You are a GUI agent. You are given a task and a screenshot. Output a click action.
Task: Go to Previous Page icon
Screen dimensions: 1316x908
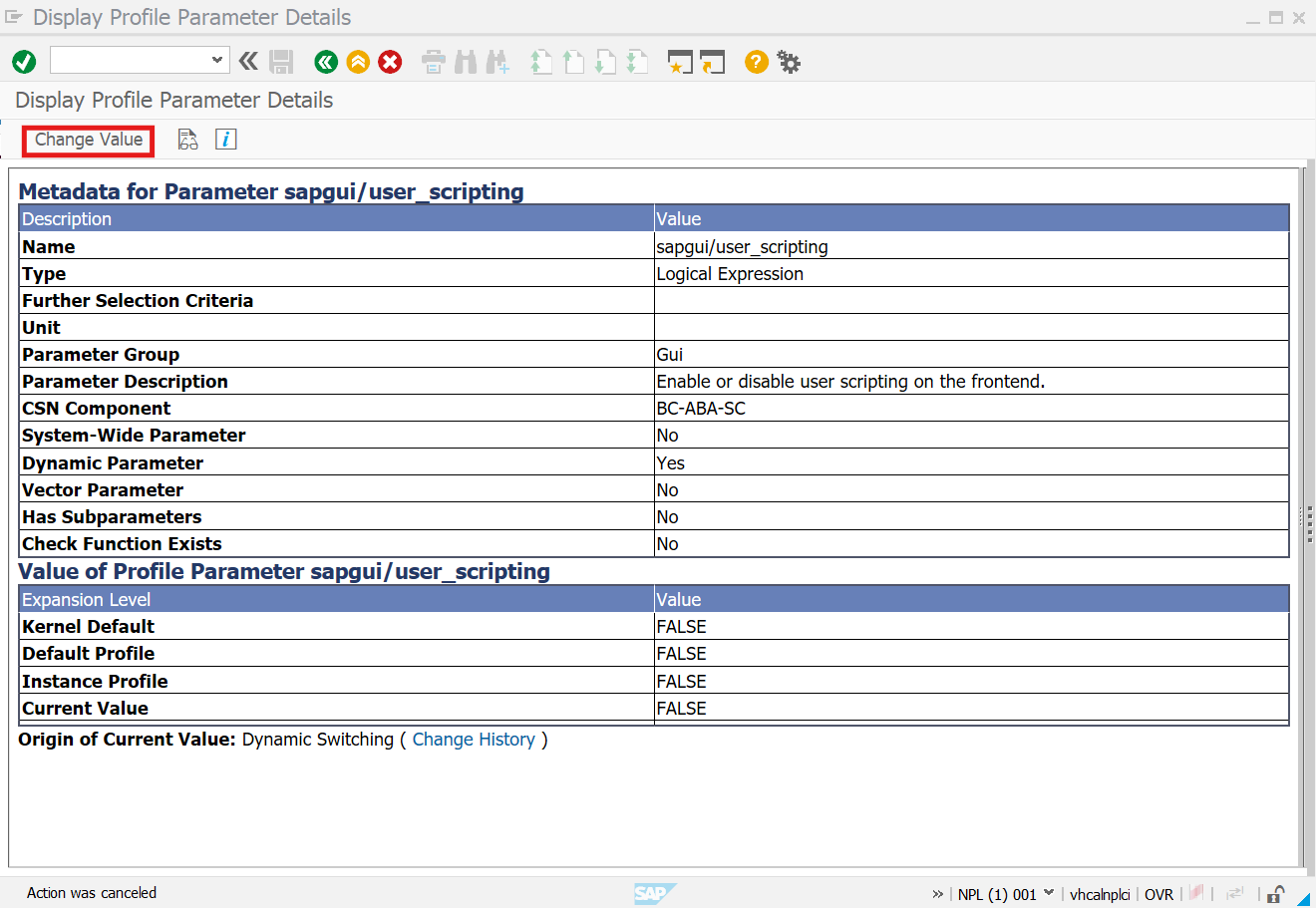(573, 62)
